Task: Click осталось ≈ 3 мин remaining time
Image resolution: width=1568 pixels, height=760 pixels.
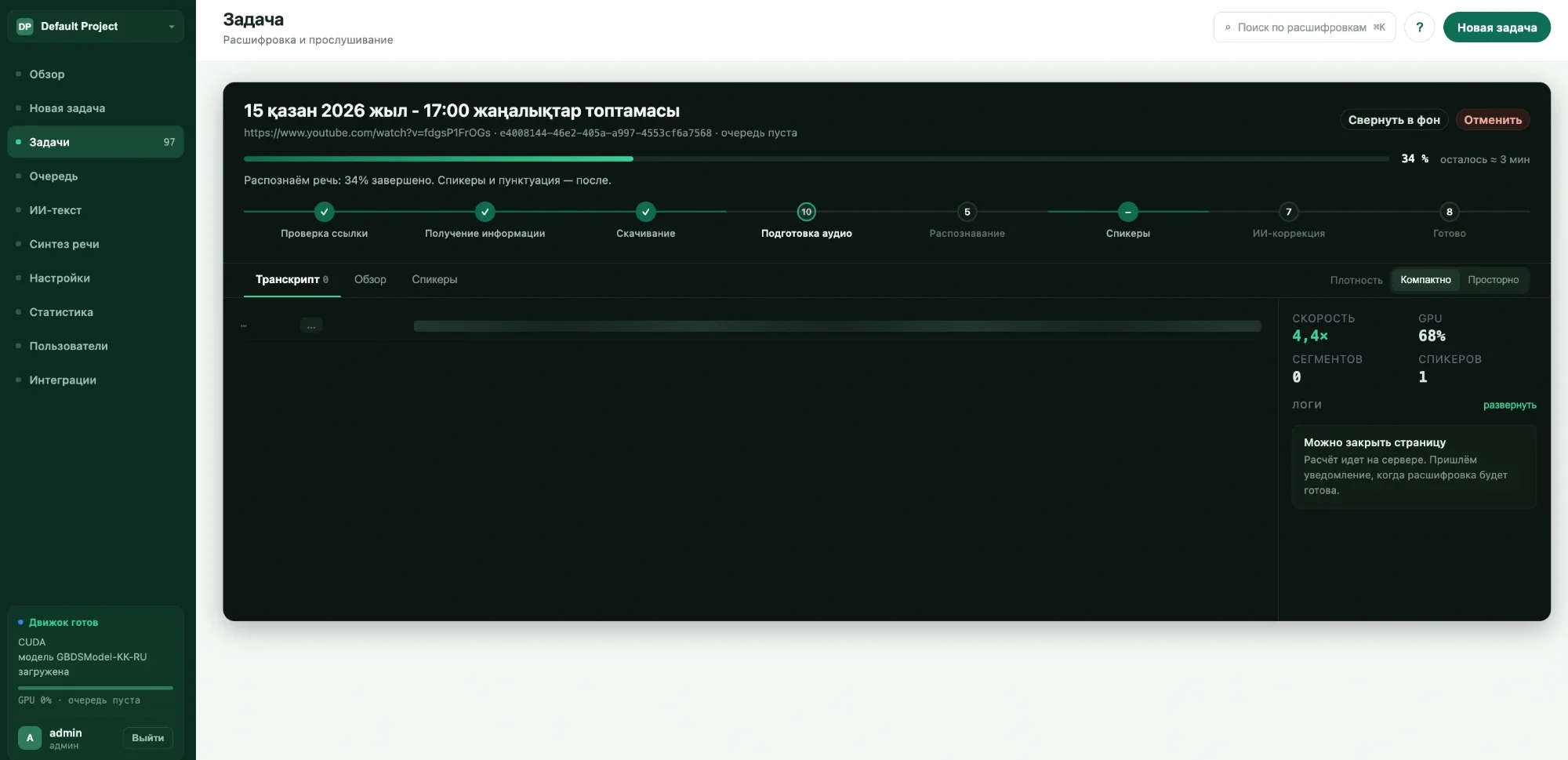Action: 1485,160
